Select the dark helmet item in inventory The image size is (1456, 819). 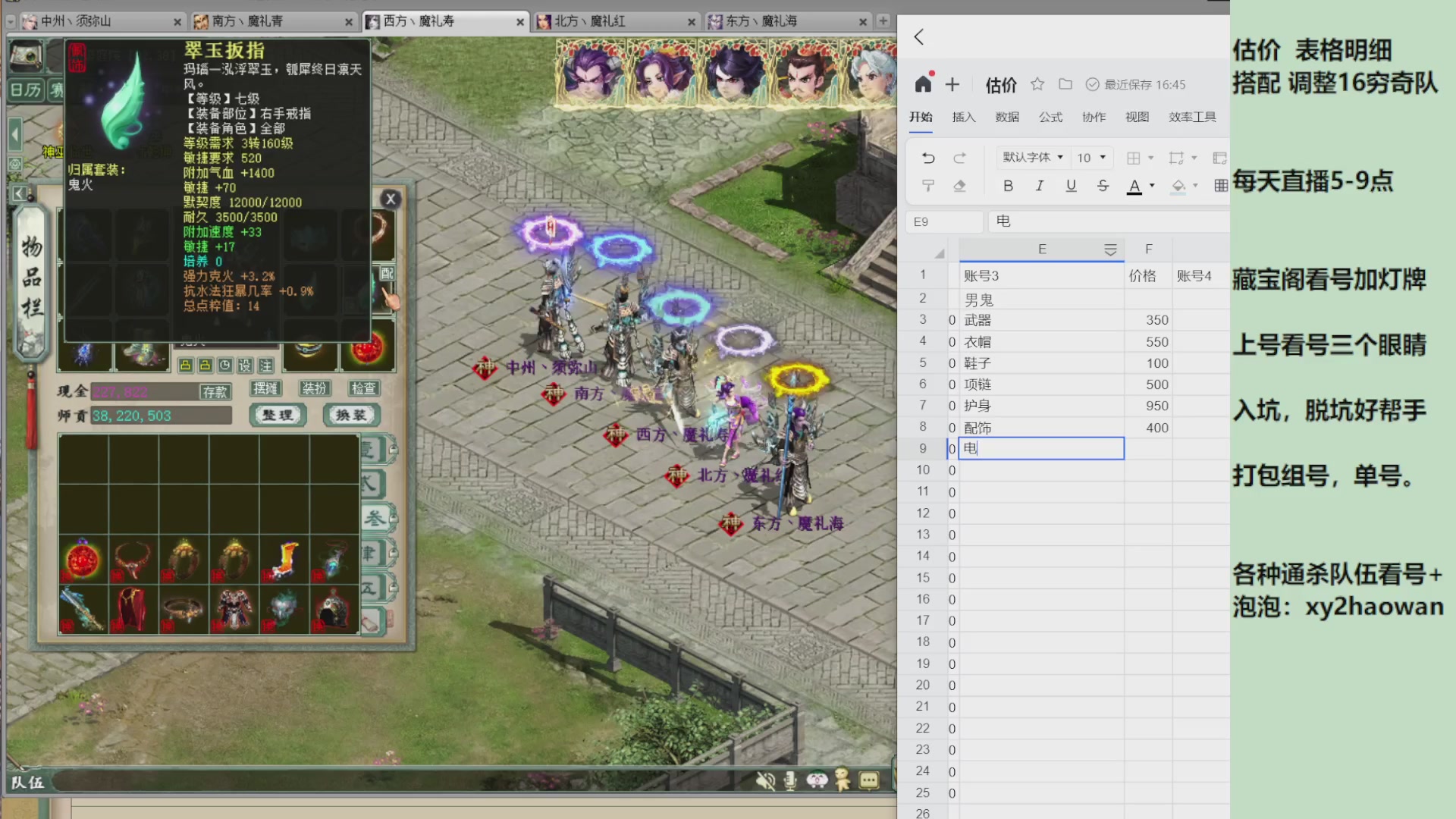click(334, 610)
